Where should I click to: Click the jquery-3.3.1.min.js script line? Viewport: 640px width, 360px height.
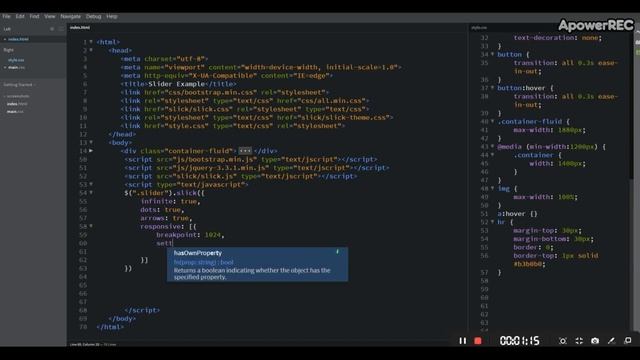[x=257, y=168]
